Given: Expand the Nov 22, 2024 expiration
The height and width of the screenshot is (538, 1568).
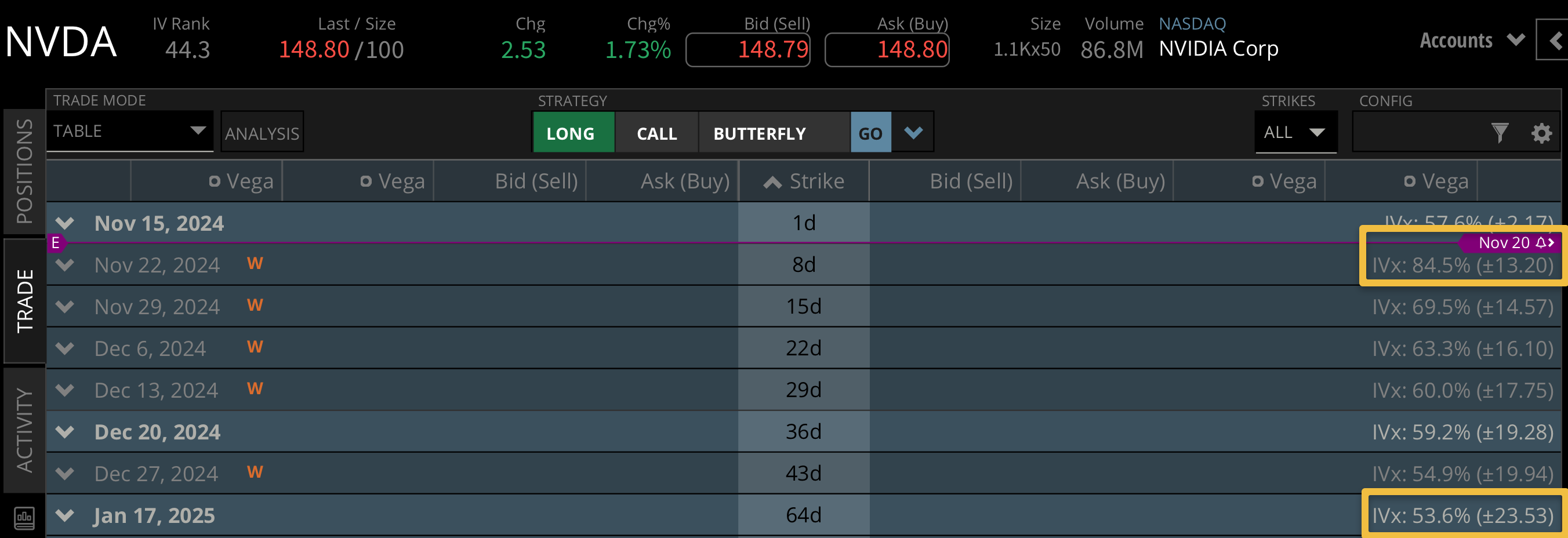Looking at the screenshot, I should pyautogui.click(x=65, y=265).
